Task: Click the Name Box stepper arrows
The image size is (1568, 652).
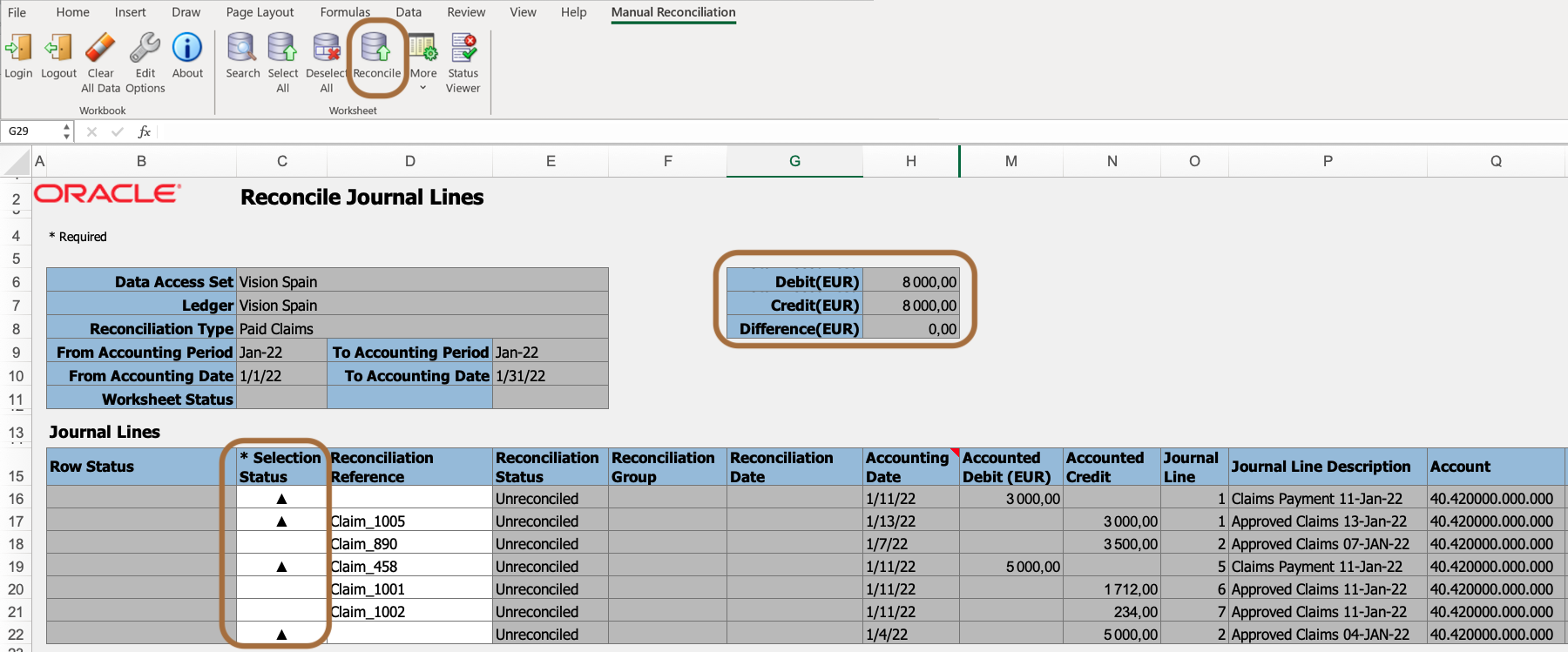Action: tap(66, 131)
